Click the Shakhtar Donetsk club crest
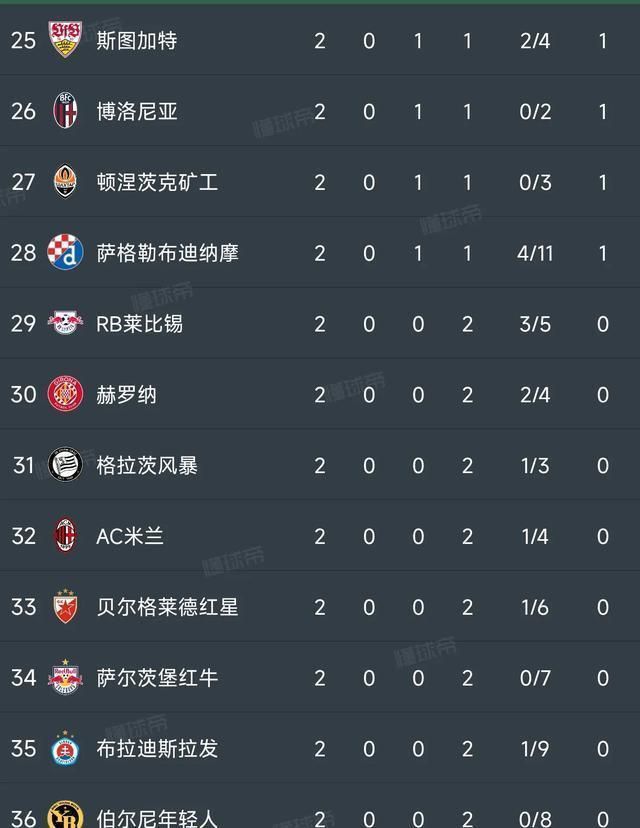 coord(65,182)
